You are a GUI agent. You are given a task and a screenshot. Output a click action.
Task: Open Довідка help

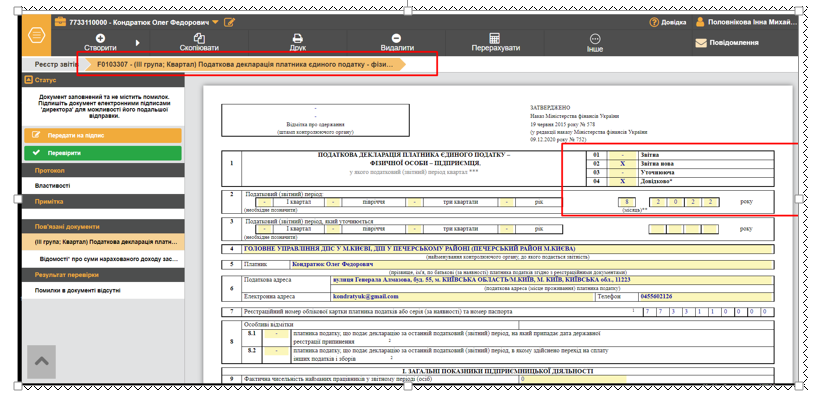coord(668,22)
